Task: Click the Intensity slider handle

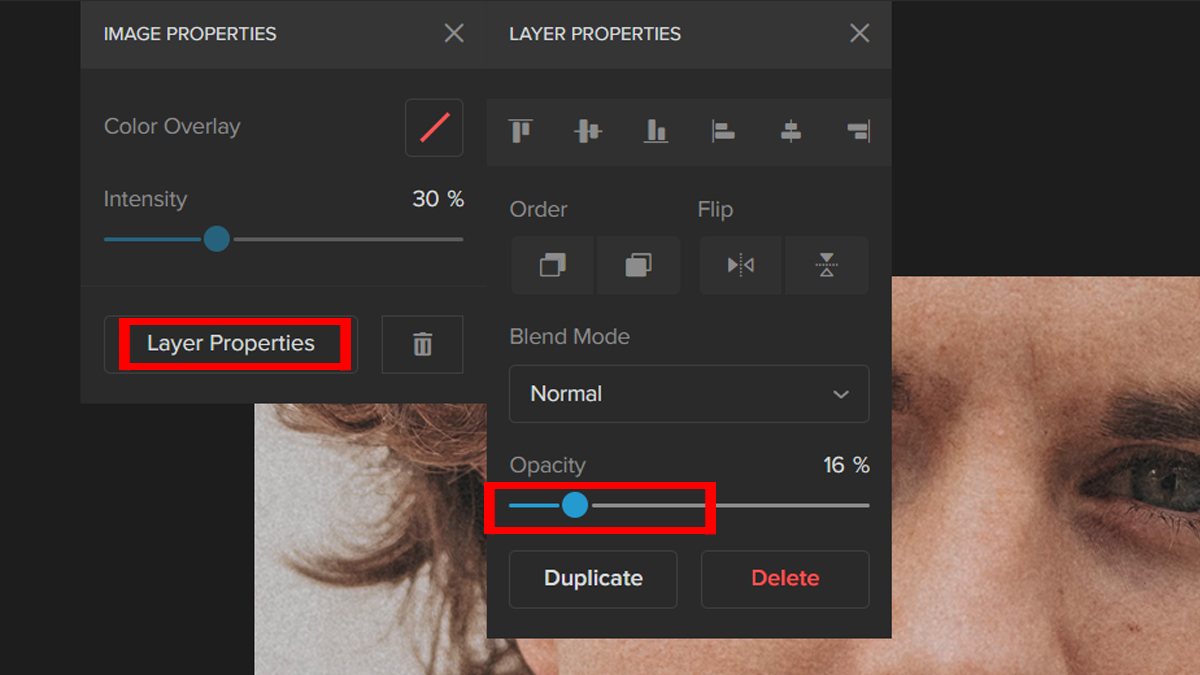Action: click(x=217, y=239)
